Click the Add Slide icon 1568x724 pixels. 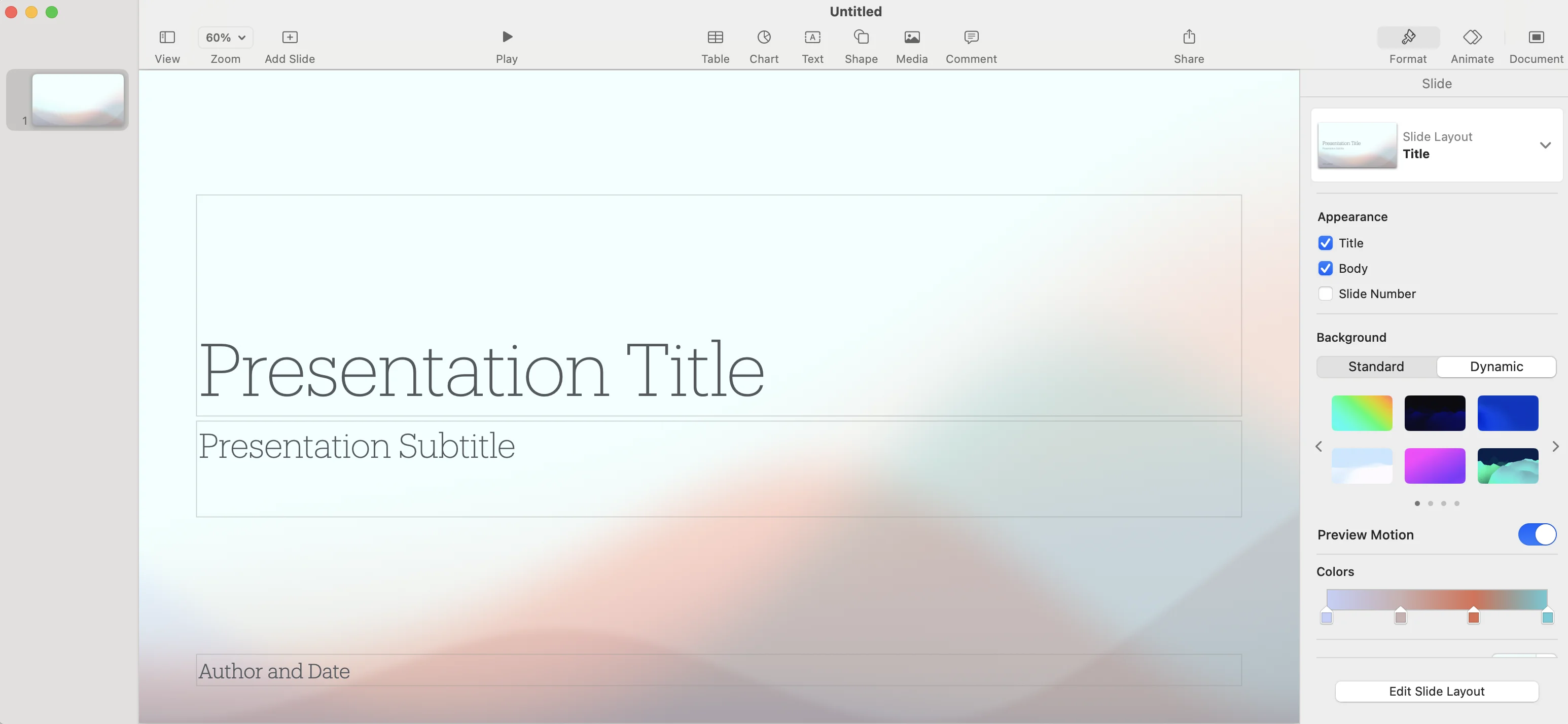point(290,38)
